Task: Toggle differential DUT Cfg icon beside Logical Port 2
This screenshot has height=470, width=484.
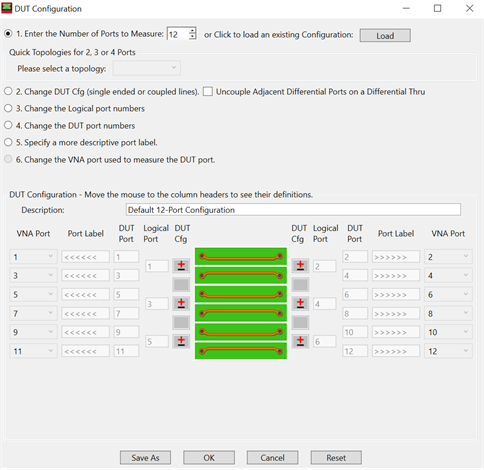Action: pos(300,265)
